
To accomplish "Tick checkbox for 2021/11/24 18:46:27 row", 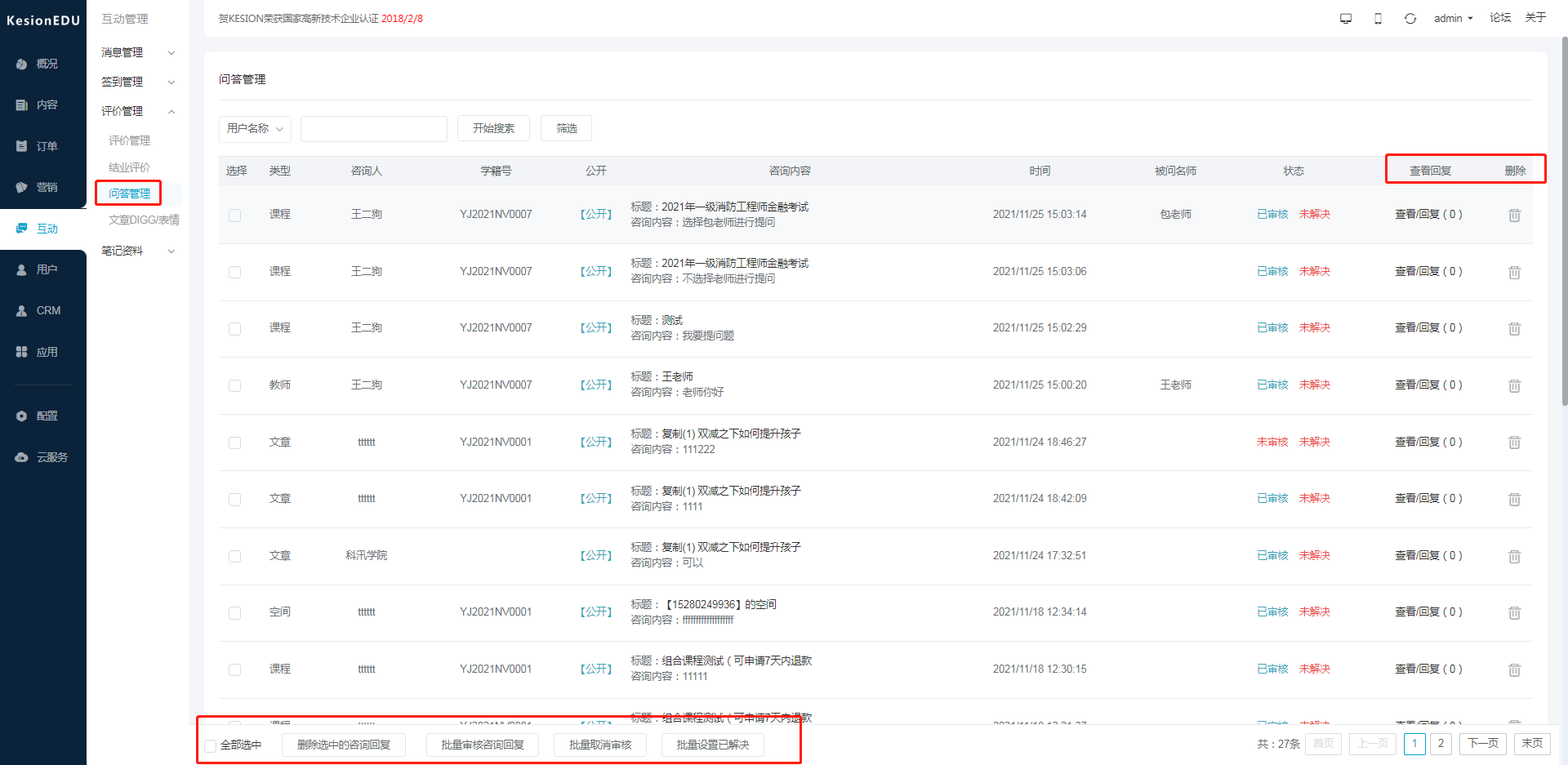I will [x=235, y=443].
